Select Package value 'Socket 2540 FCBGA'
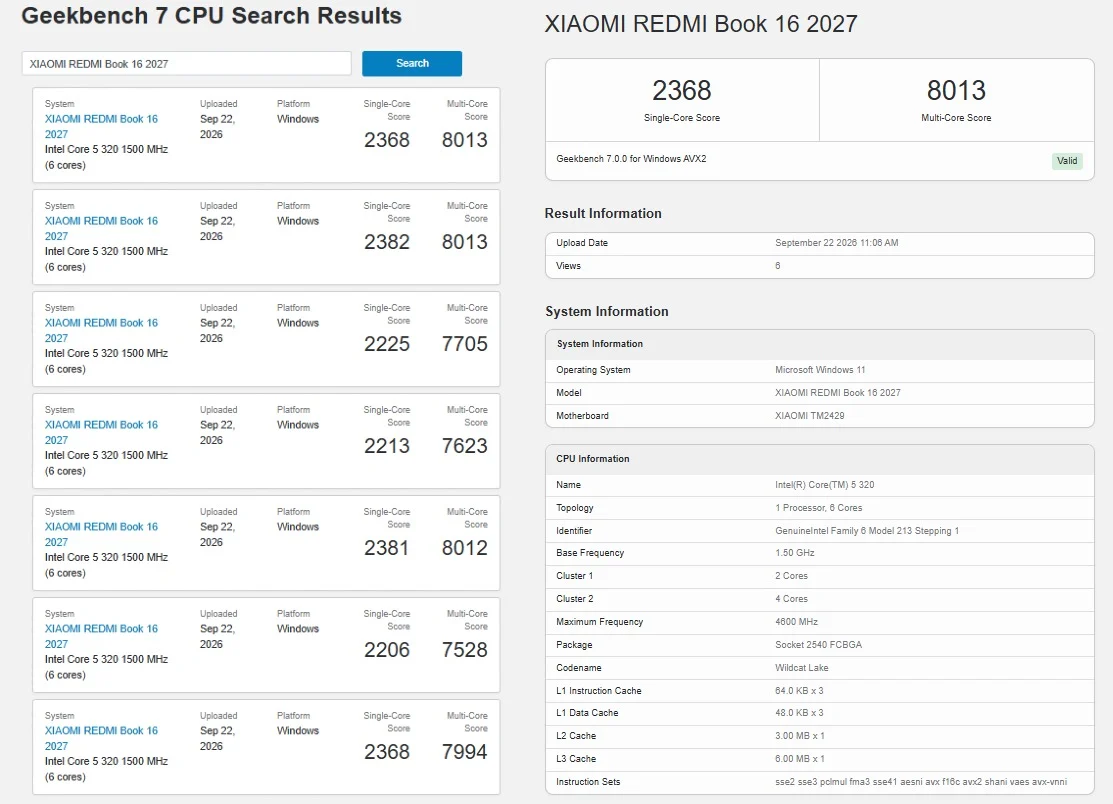 point(818,645)
